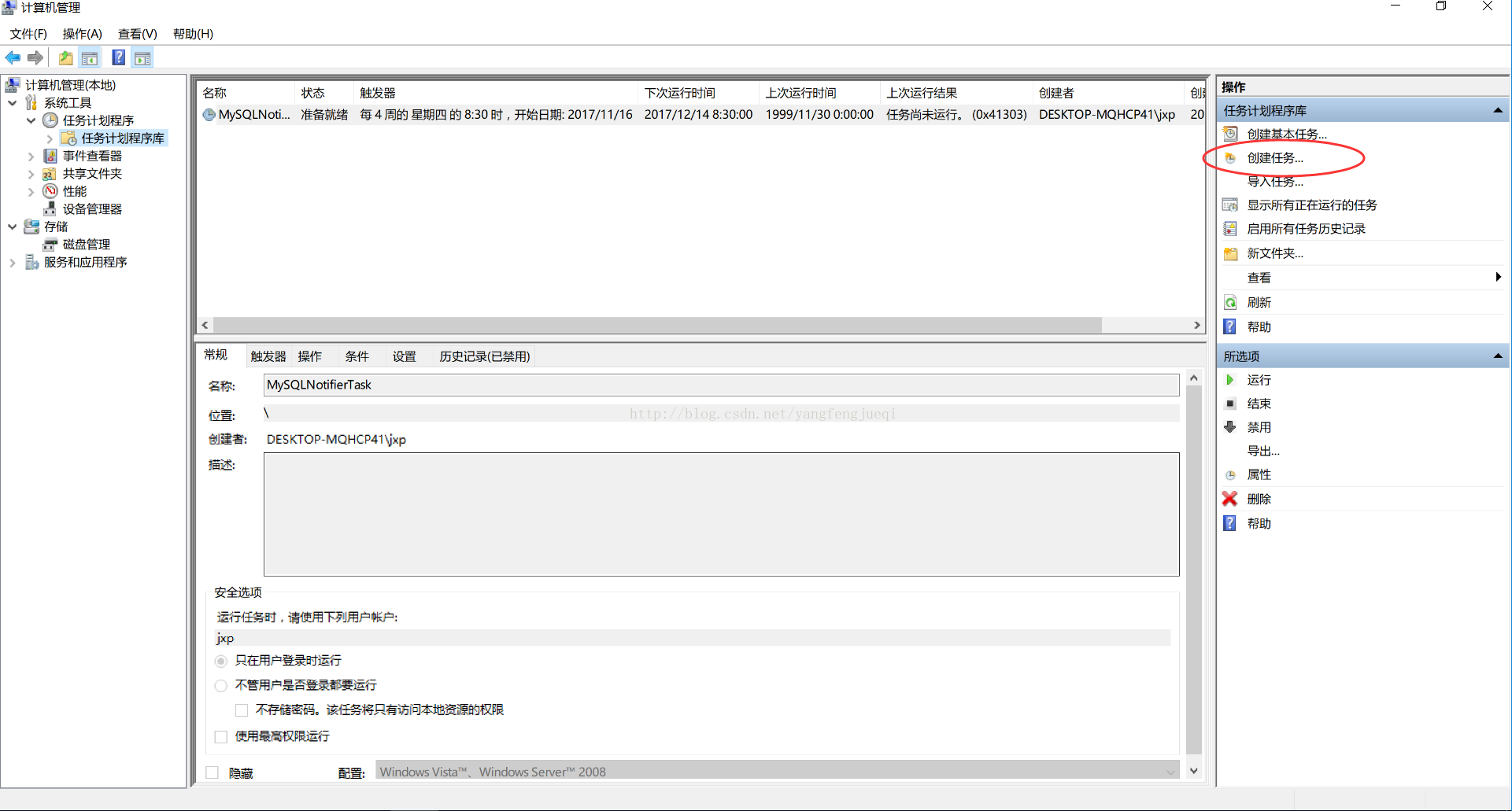
Task: Open the 查看 submenu in actions pane
Action: tap(1362, 278)
